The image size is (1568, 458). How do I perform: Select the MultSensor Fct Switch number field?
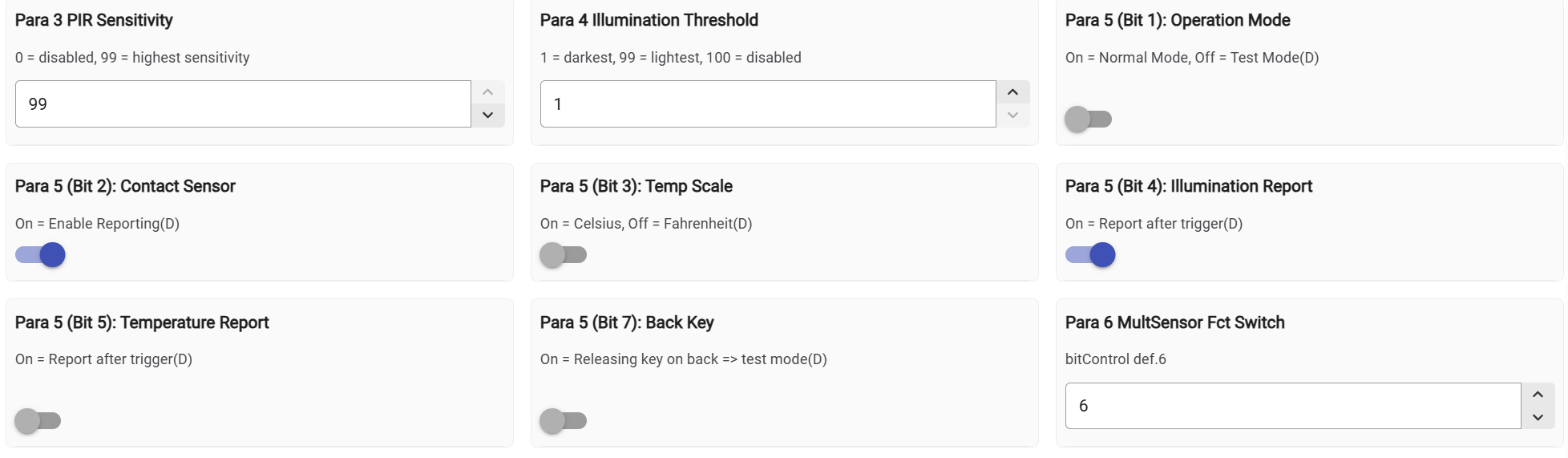pos(1292,406)
